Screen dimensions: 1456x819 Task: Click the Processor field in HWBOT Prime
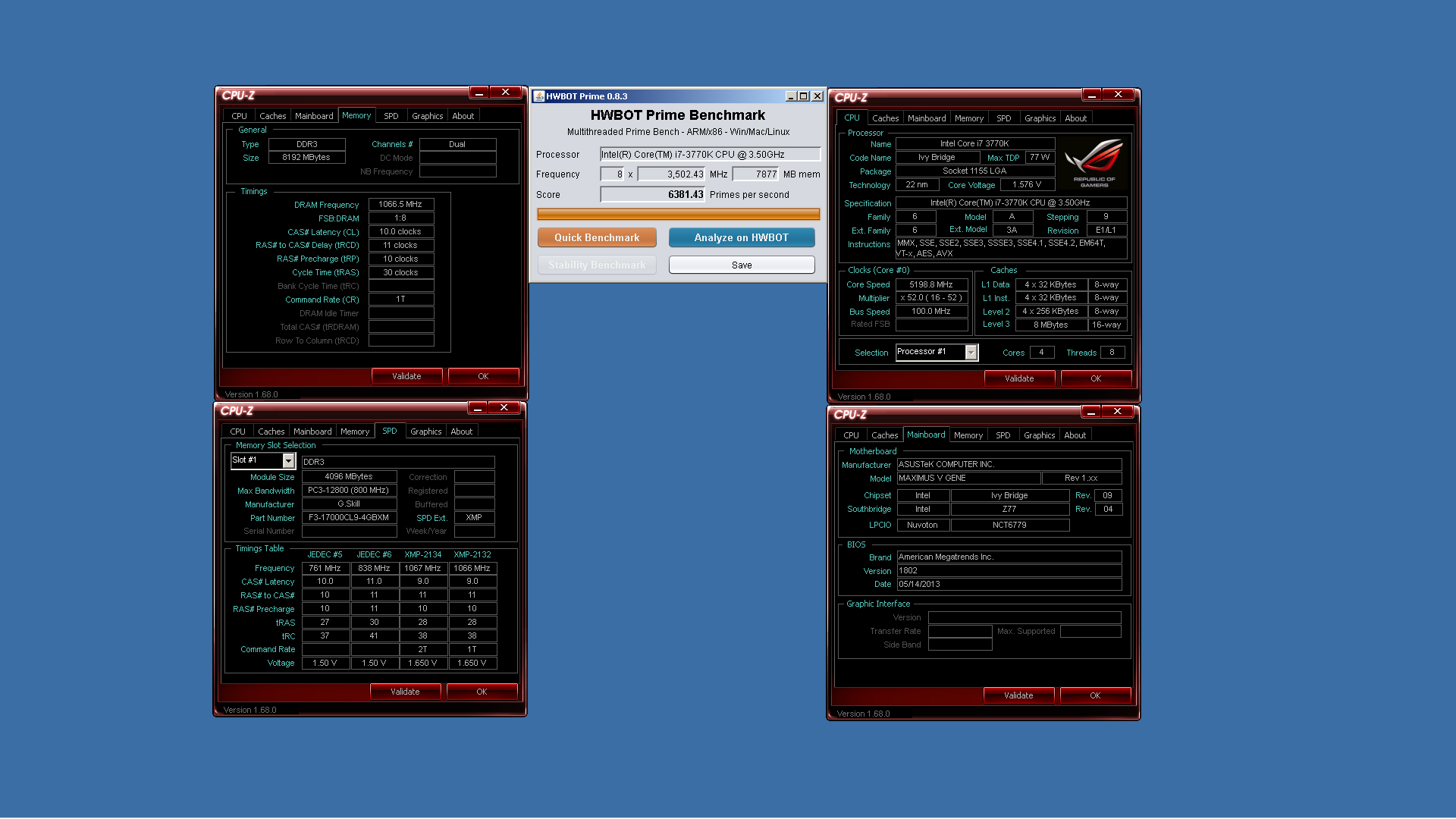pos(710,155)
